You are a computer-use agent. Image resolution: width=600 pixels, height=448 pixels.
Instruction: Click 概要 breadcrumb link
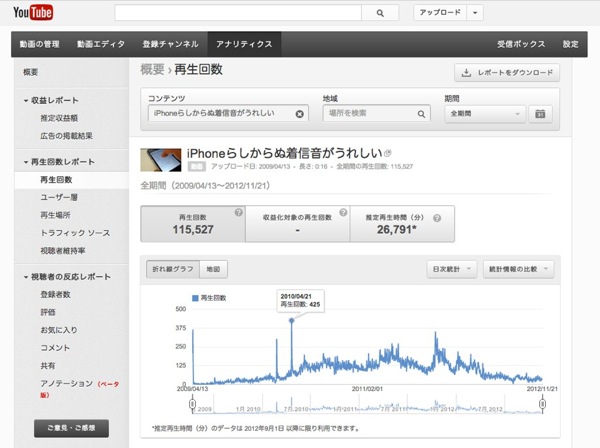tap(152, 70)
